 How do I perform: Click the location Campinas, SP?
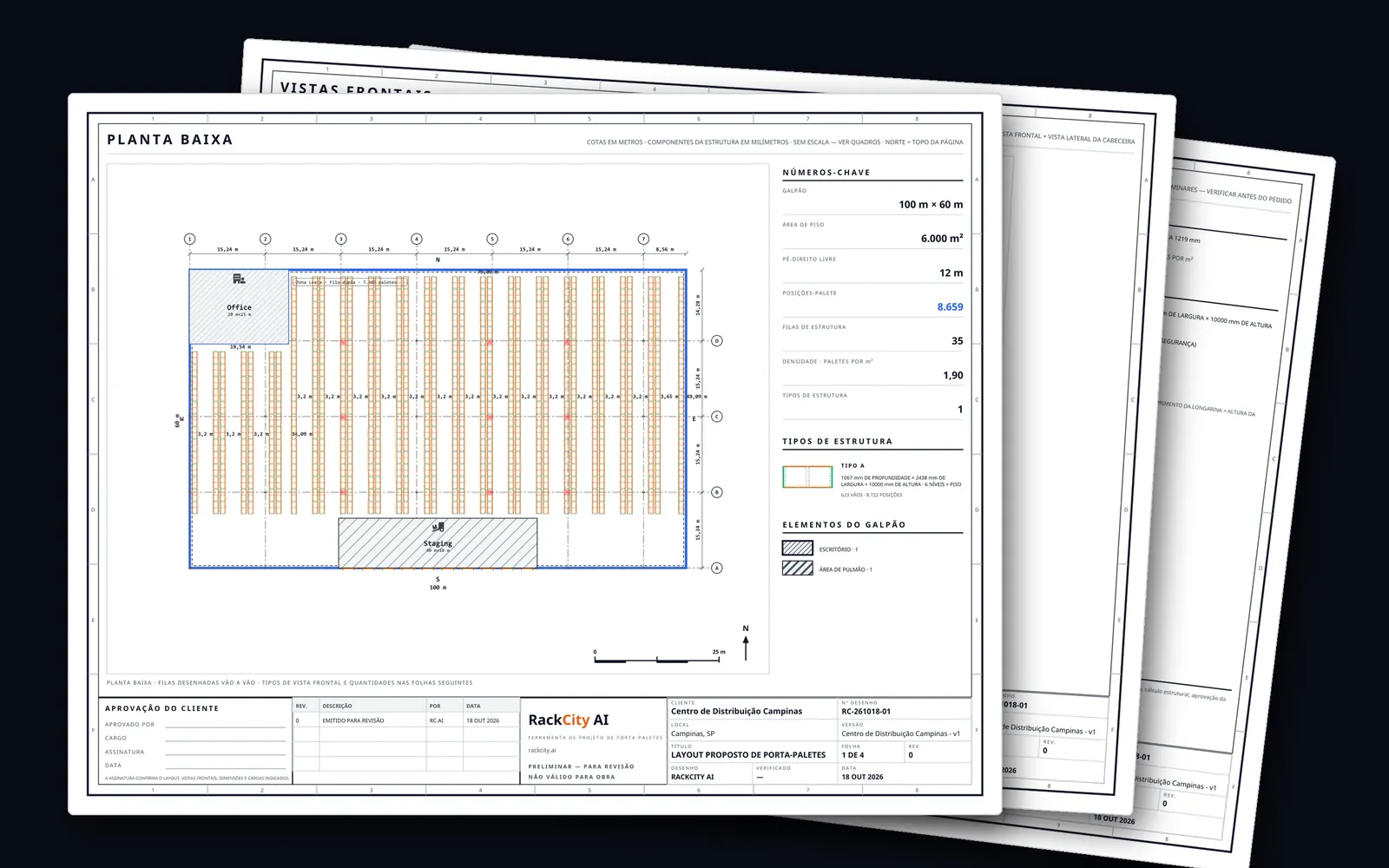pyautogui.click(x=693, y=733)
